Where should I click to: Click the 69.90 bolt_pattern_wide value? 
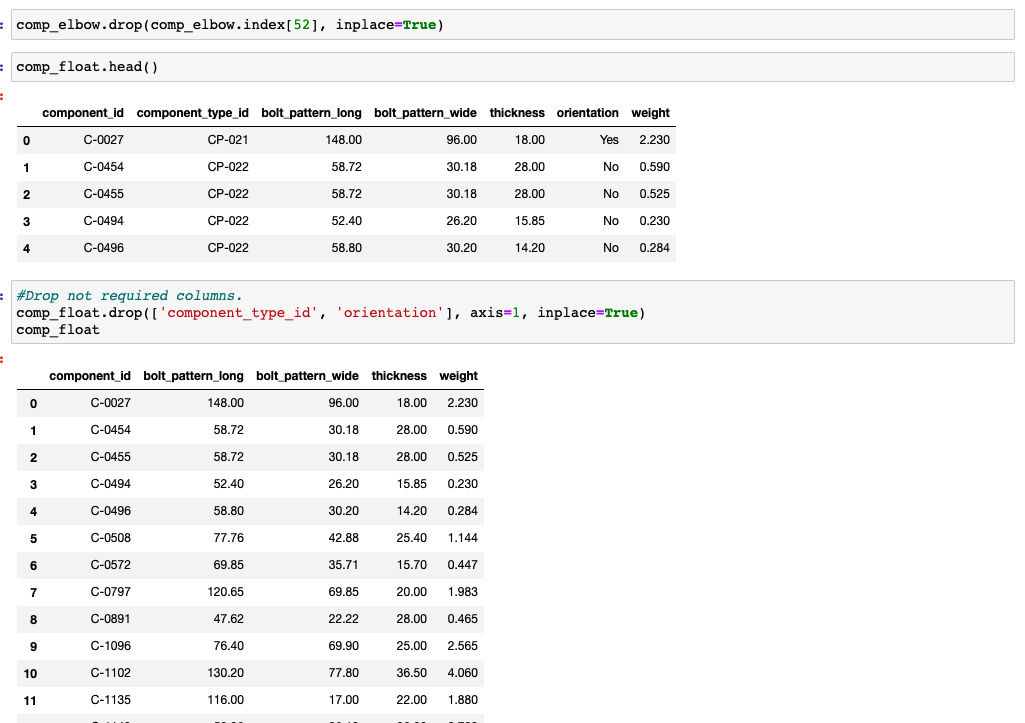pos(343,646)
